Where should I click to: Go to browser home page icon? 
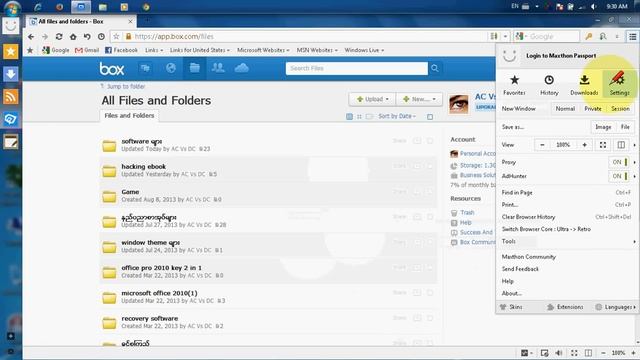click(73, 37)
